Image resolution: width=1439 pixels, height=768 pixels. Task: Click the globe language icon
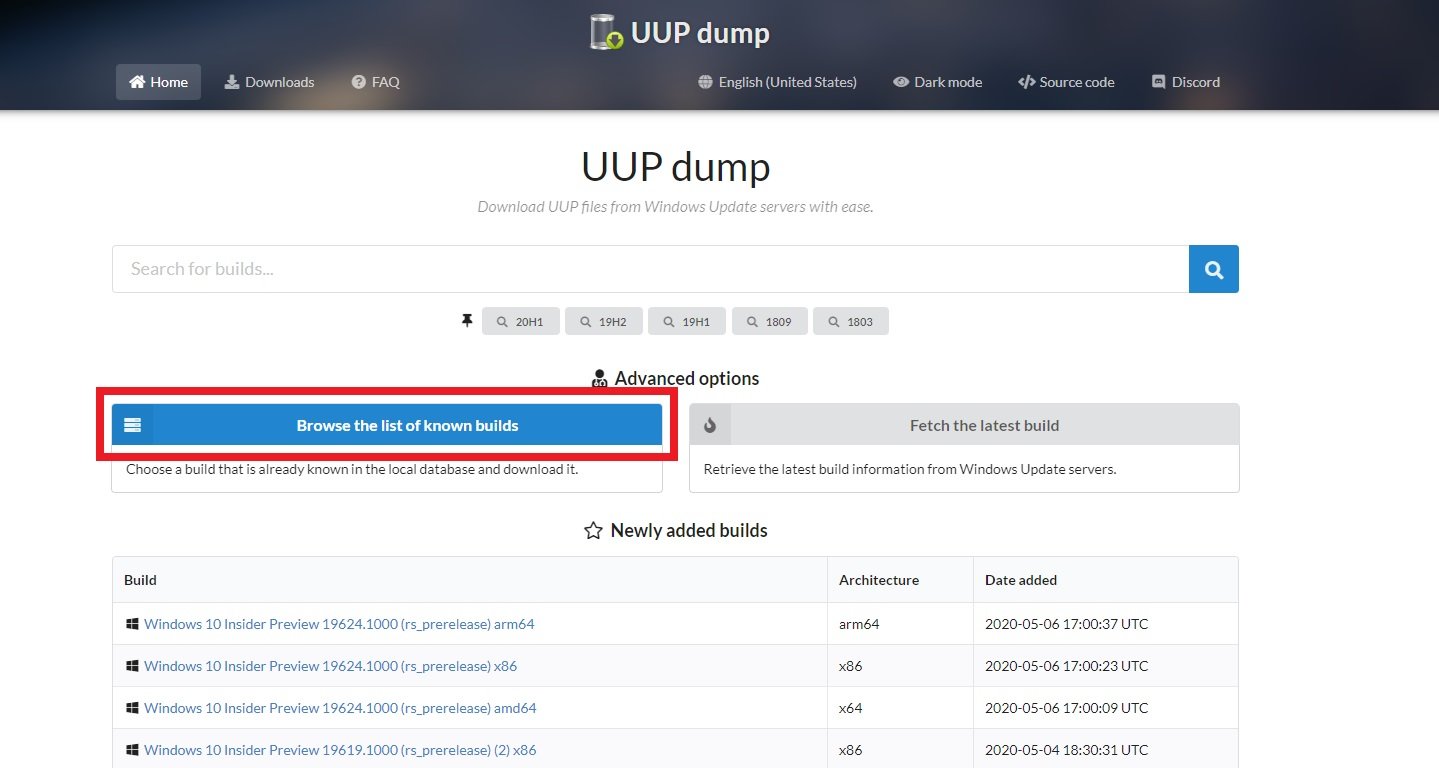pyautogui.click(x=705, y=82)
